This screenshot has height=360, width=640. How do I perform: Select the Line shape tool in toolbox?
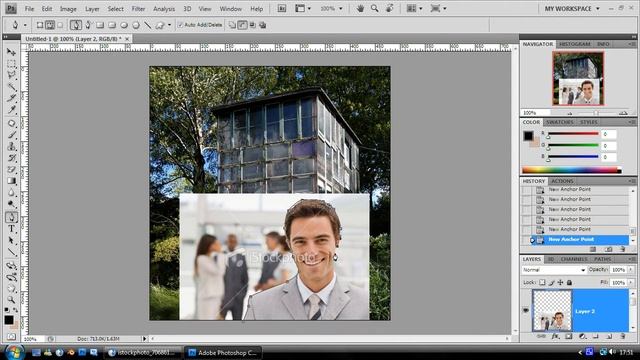point(11,251)
